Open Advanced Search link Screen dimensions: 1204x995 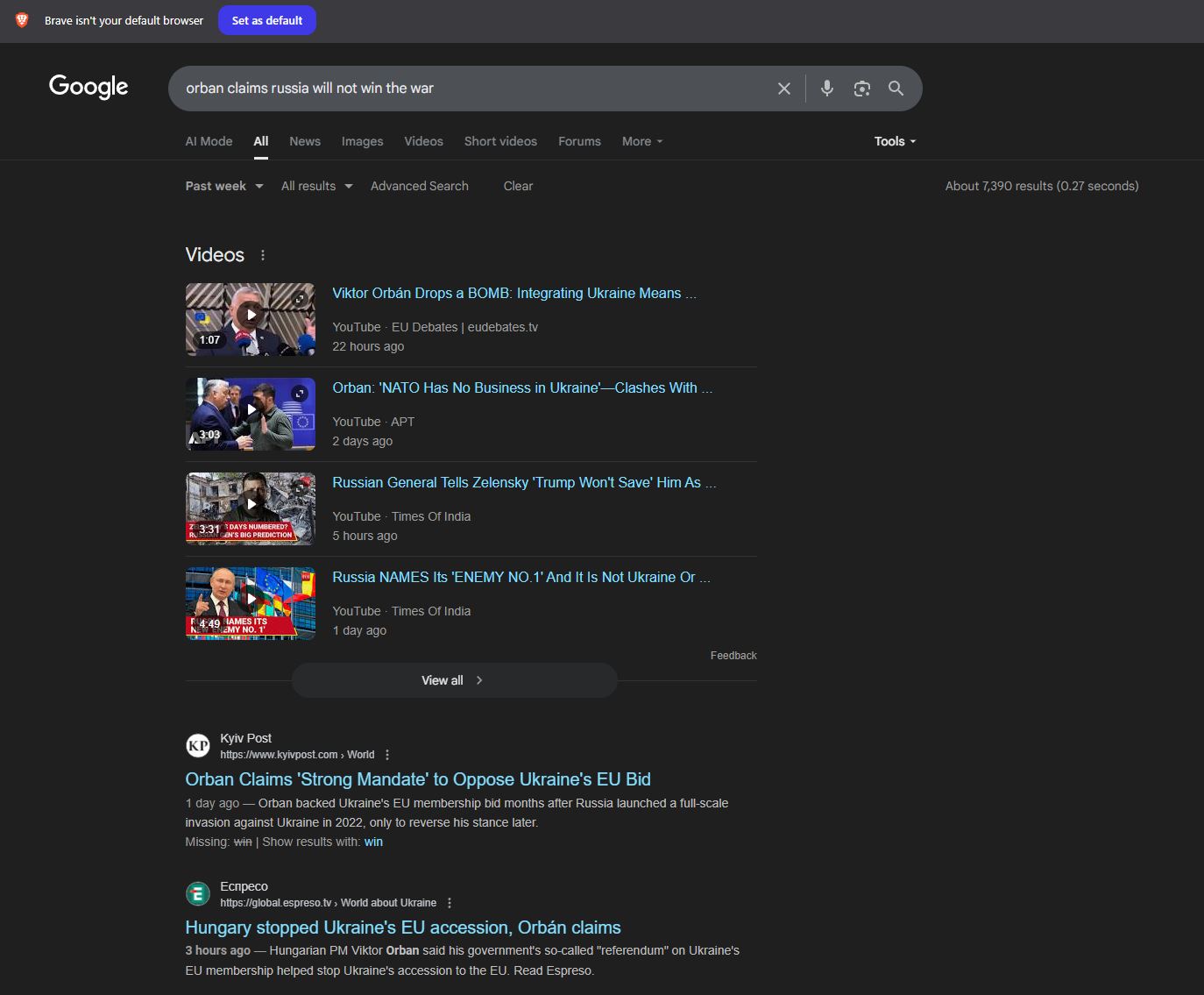point(419,186)
